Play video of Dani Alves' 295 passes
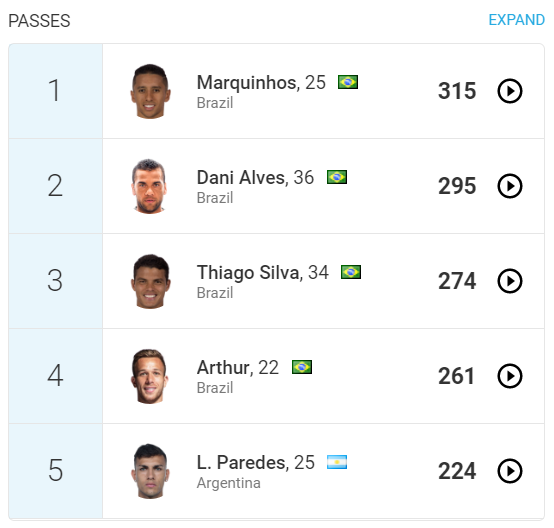Viewport: 554px width, 528px height. click(509, 186)
